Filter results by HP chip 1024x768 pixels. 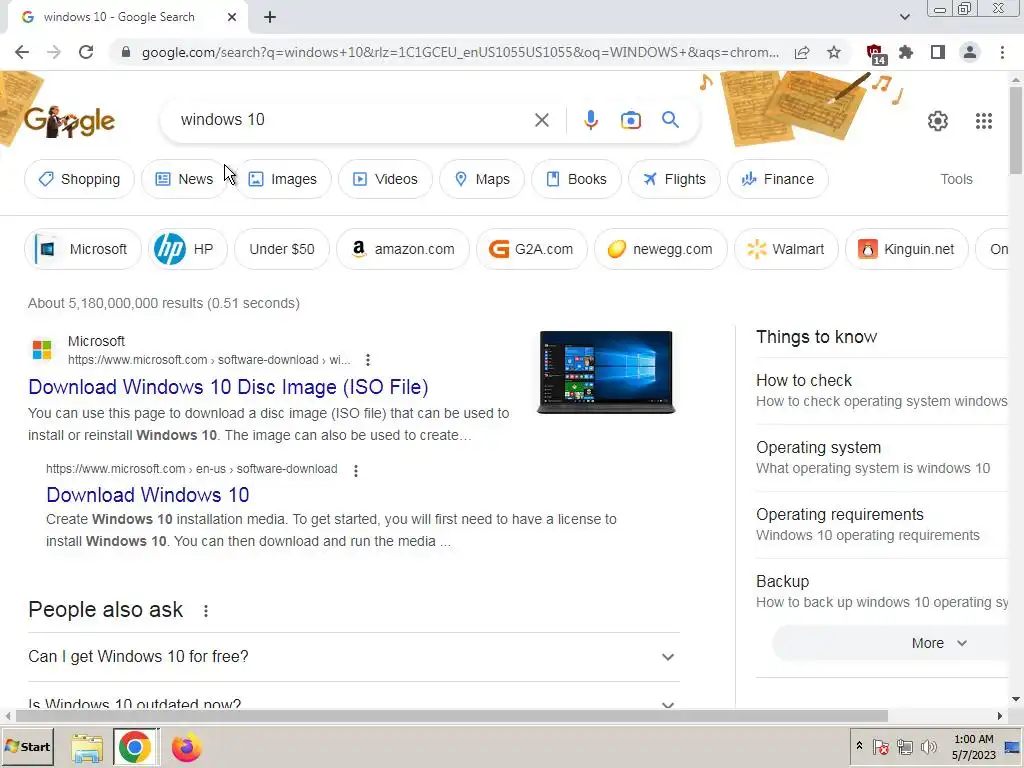coord(187,249)
